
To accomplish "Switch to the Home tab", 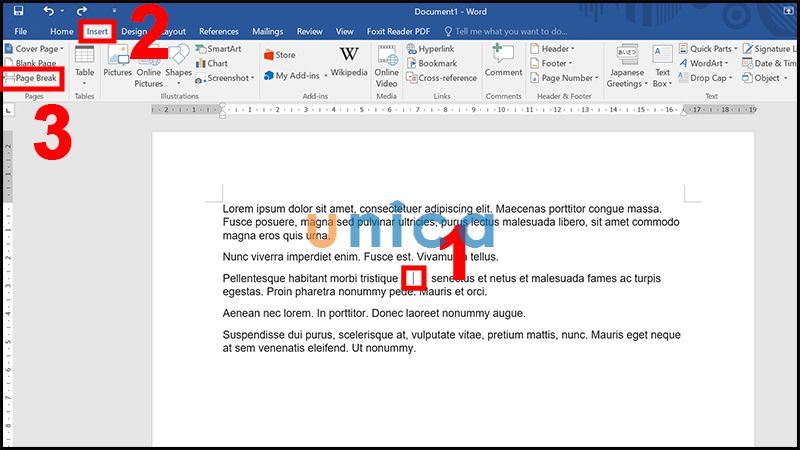I will (x=62, y=31).
